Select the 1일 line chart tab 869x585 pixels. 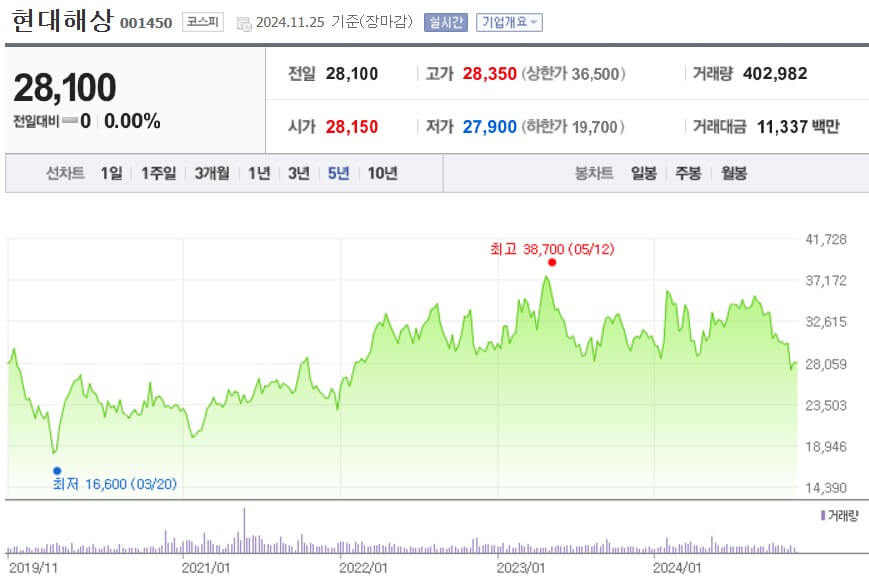[x=111, y=173]
